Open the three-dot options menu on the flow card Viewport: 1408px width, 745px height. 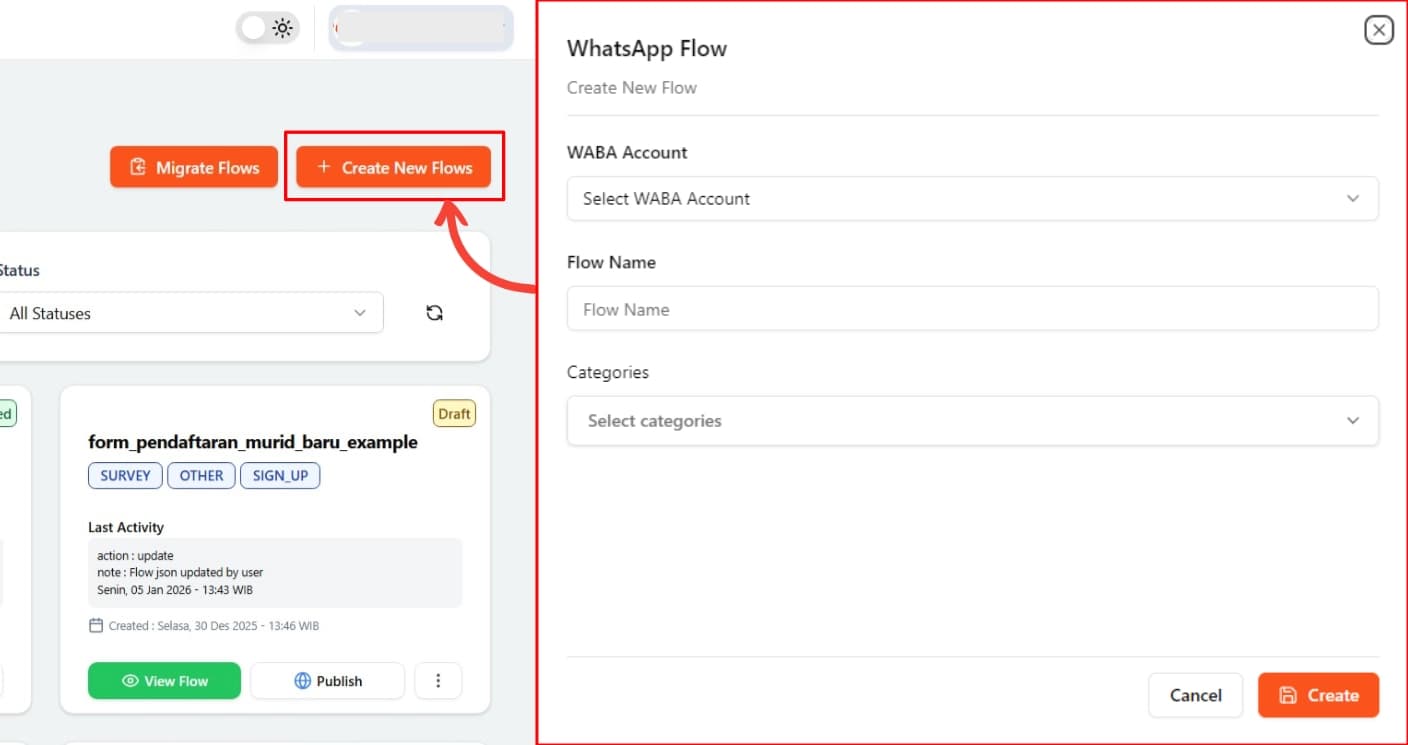pyautogui.click(x=438, y=680)
